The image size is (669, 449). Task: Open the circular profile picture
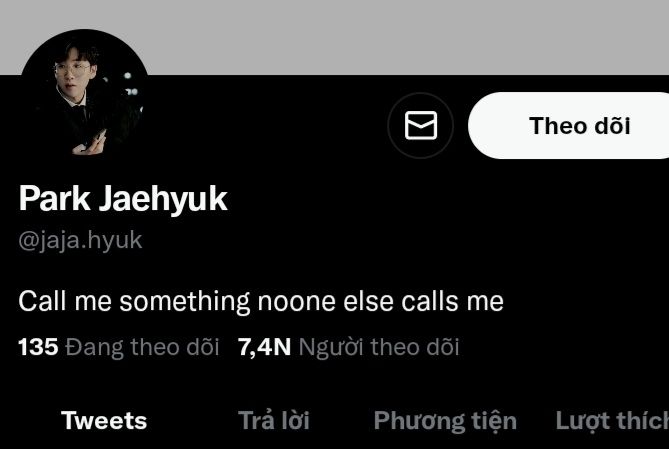pos(85,93)
